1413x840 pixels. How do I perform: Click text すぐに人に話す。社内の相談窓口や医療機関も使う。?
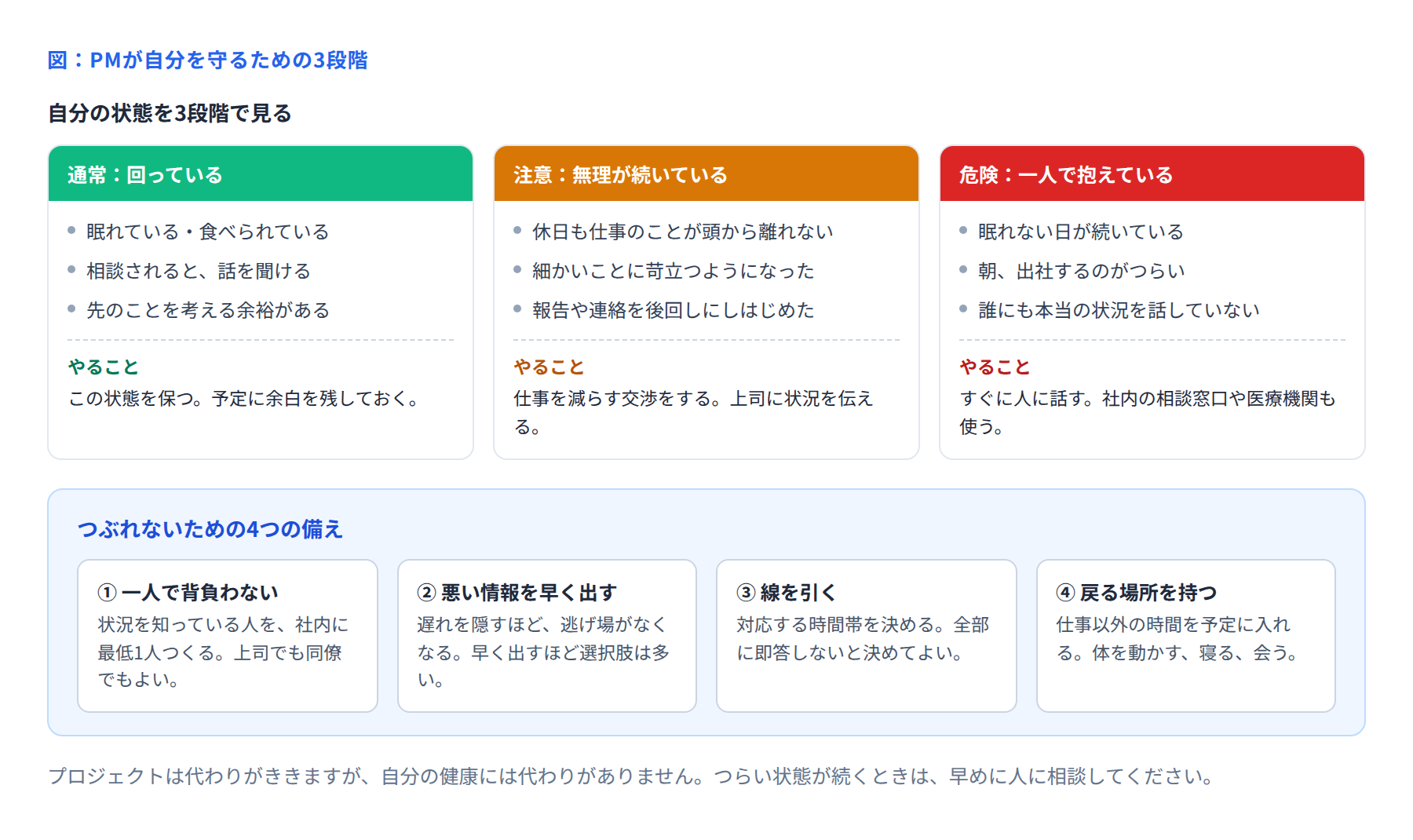[1147, 412]
